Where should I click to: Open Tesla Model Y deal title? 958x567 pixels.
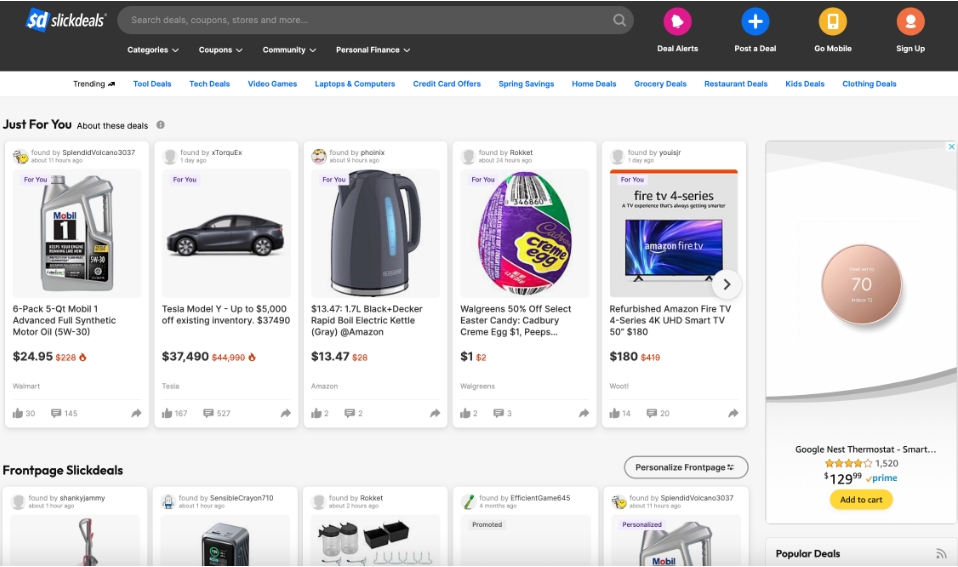pyautogui.click(x=225, y=315)
